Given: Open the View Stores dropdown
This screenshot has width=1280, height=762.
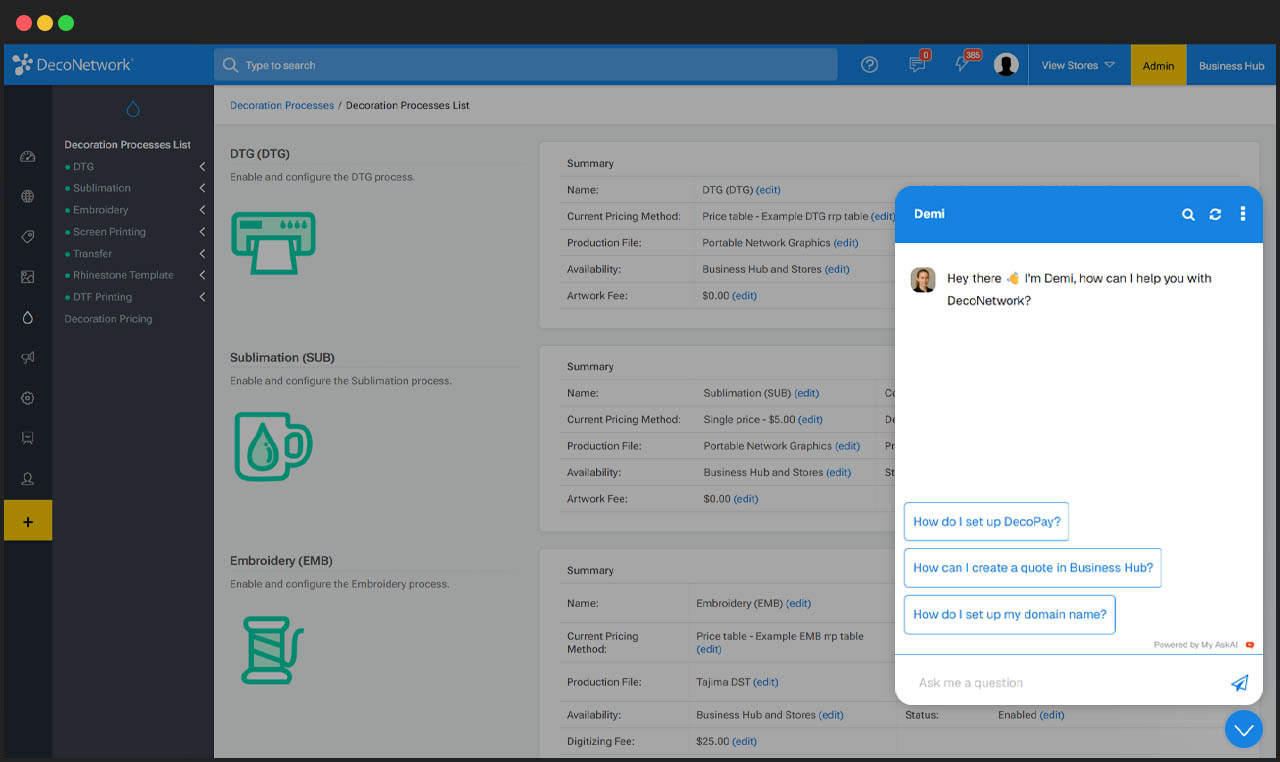Looking at the screenshot, I should pos(1077,65).
